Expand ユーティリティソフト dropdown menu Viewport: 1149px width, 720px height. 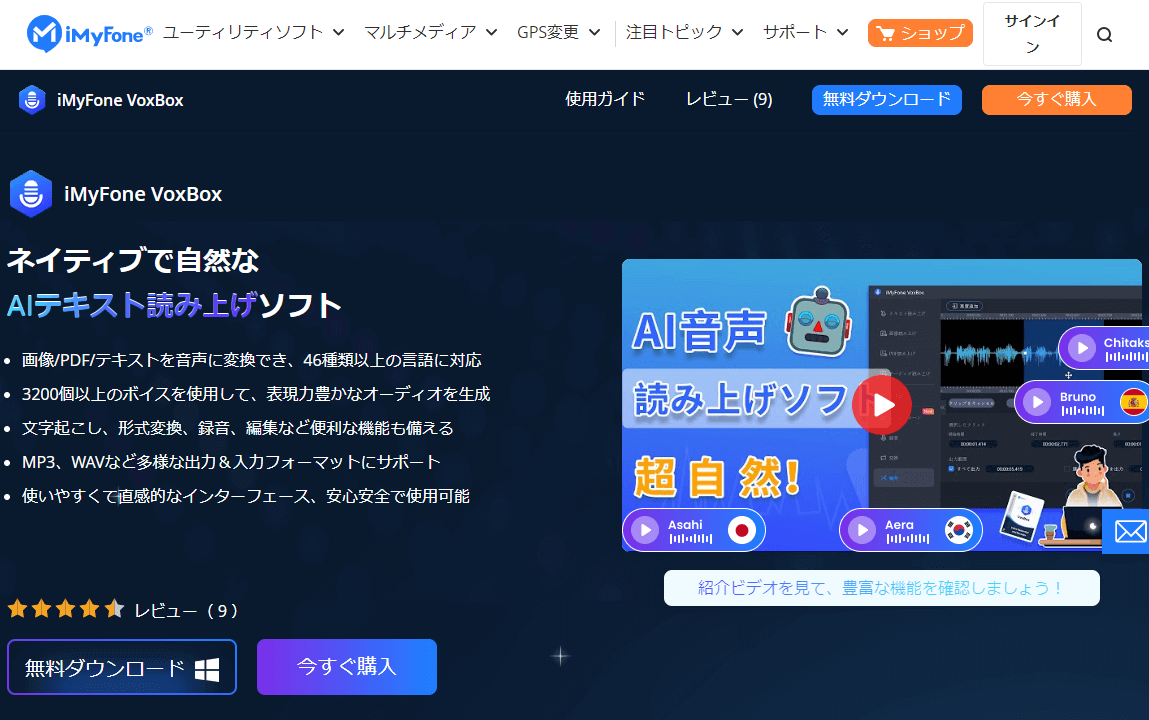(x=254, y=32)
